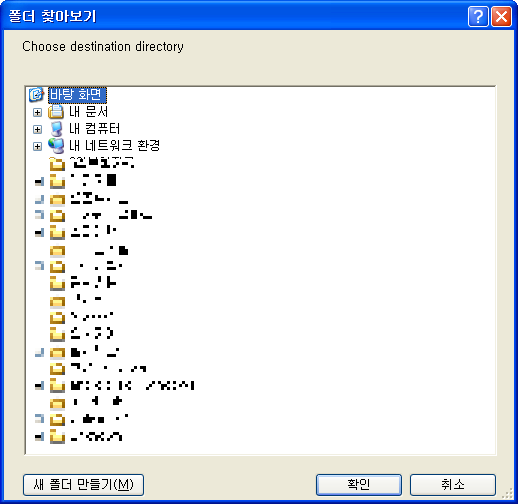The image size is (518, 504).
Task: Select the 내 문서 tree item label
Action: click(x=89, y=112)
